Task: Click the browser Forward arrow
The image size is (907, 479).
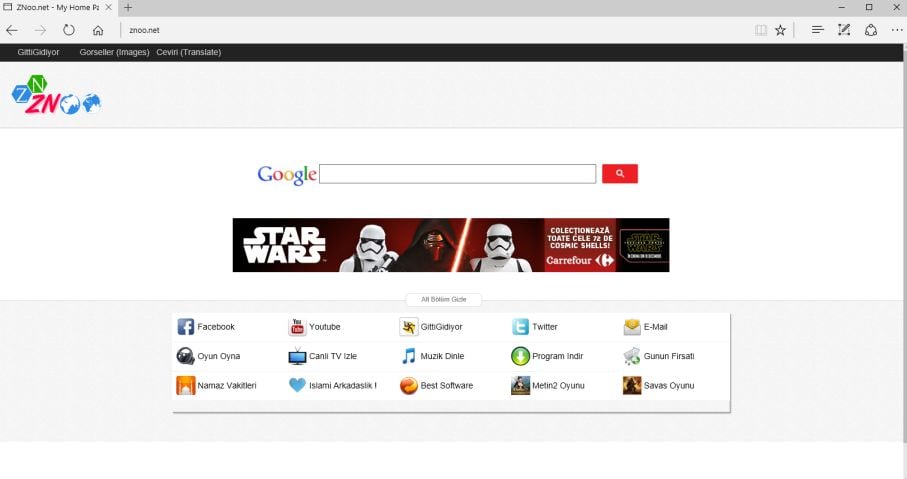Action: [x=40, y=30]
